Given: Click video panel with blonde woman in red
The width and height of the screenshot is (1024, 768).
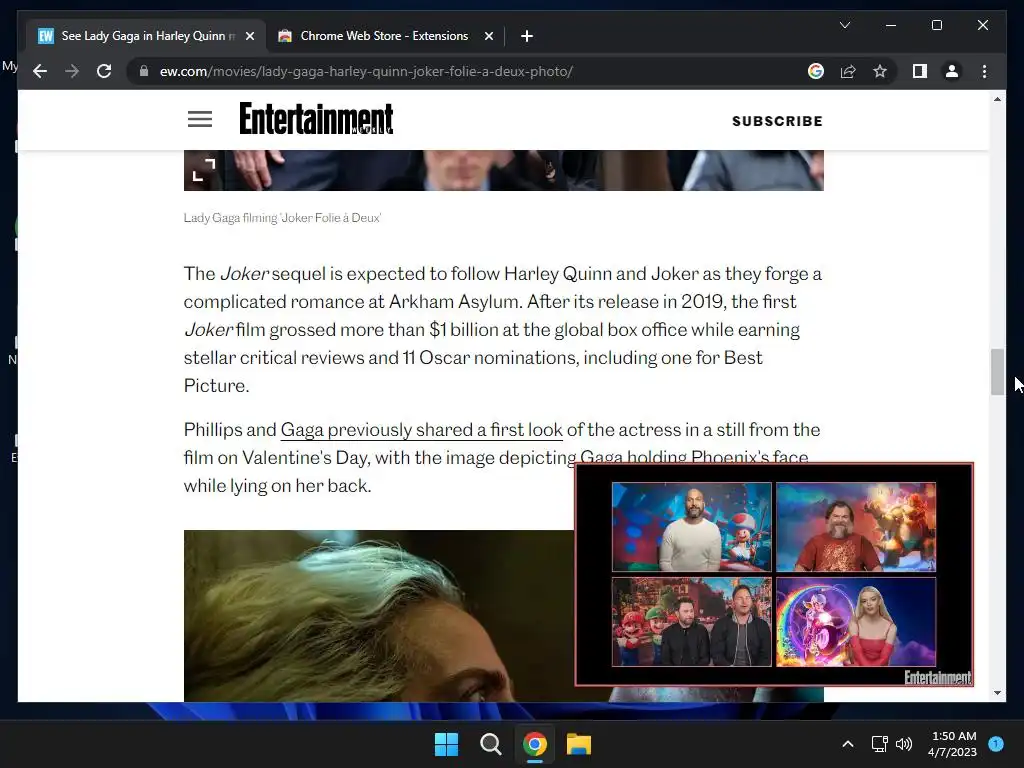Looking at the screenshot, I should click(856, 622).
